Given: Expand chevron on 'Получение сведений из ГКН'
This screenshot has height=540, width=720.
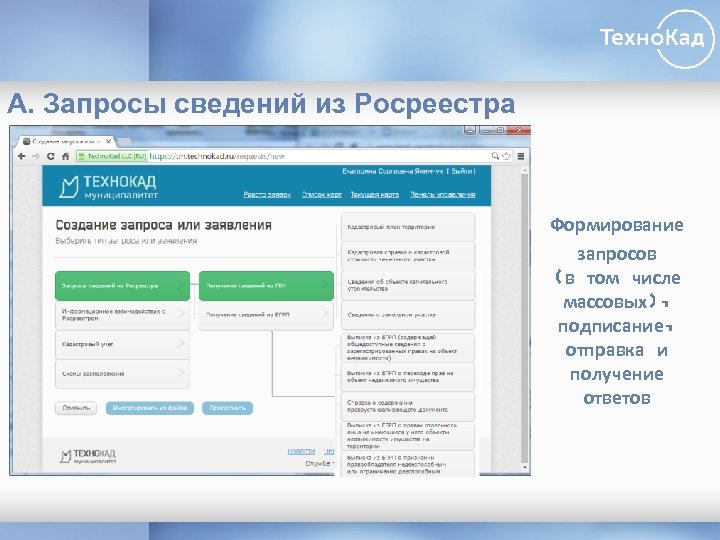Looking at the screenshot, I should [325, 286].
